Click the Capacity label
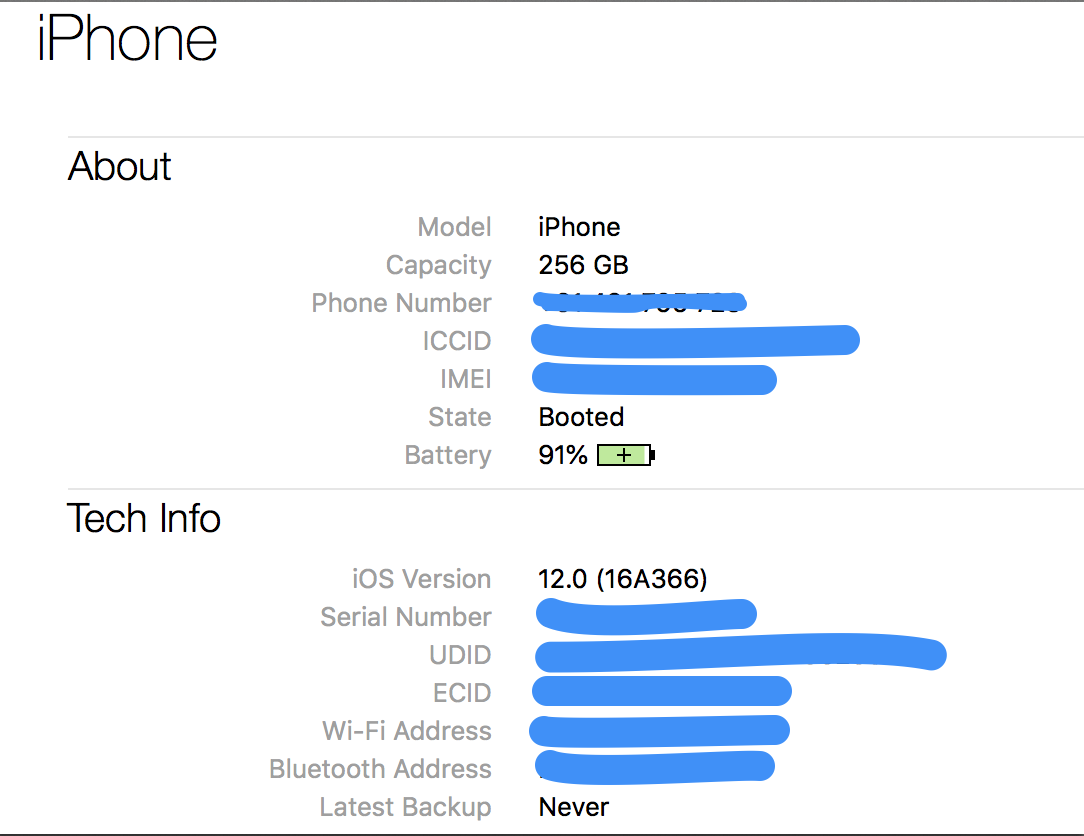1084x836 pixels. pyautogui.click(x=438, y=265)
